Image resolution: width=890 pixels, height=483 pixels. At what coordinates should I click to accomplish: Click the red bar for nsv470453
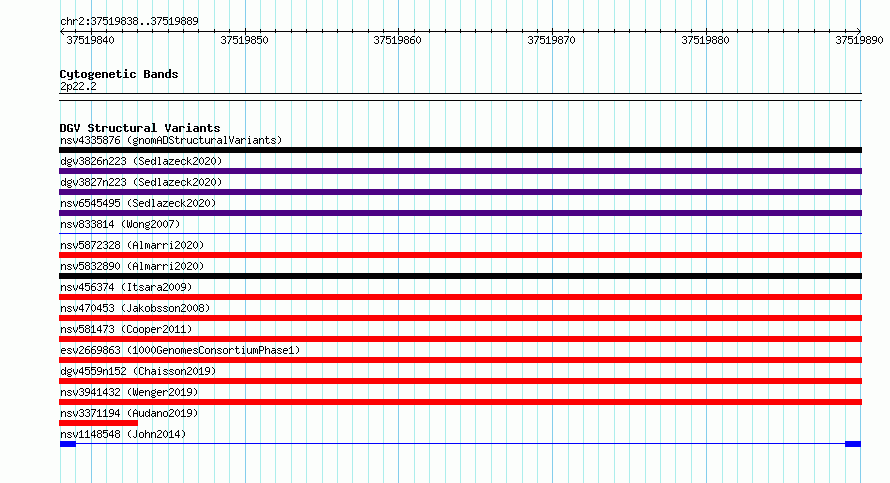pyautogui.click(x=460, y=318)
